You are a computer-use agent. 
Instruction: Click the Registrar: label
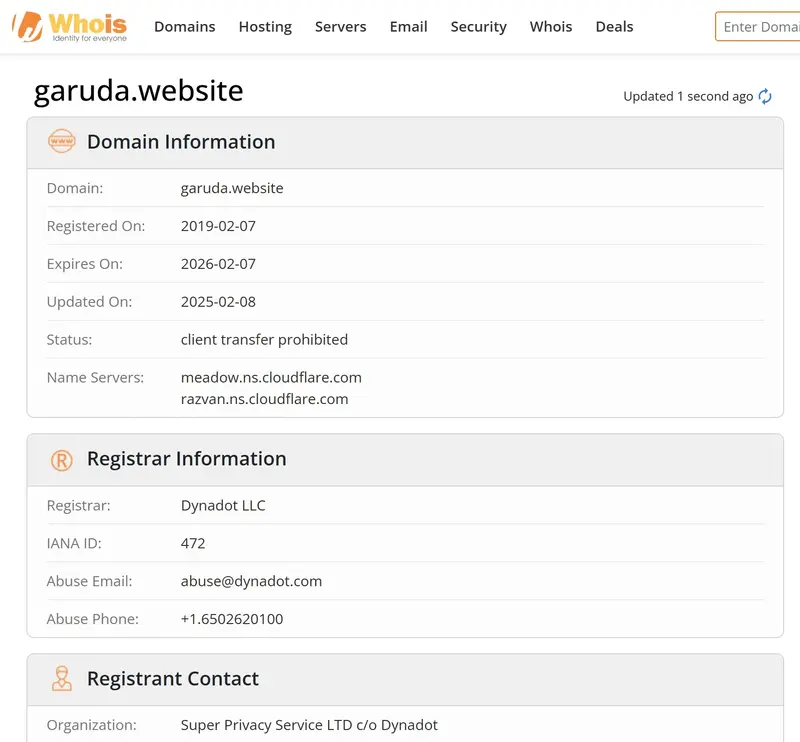79,505
